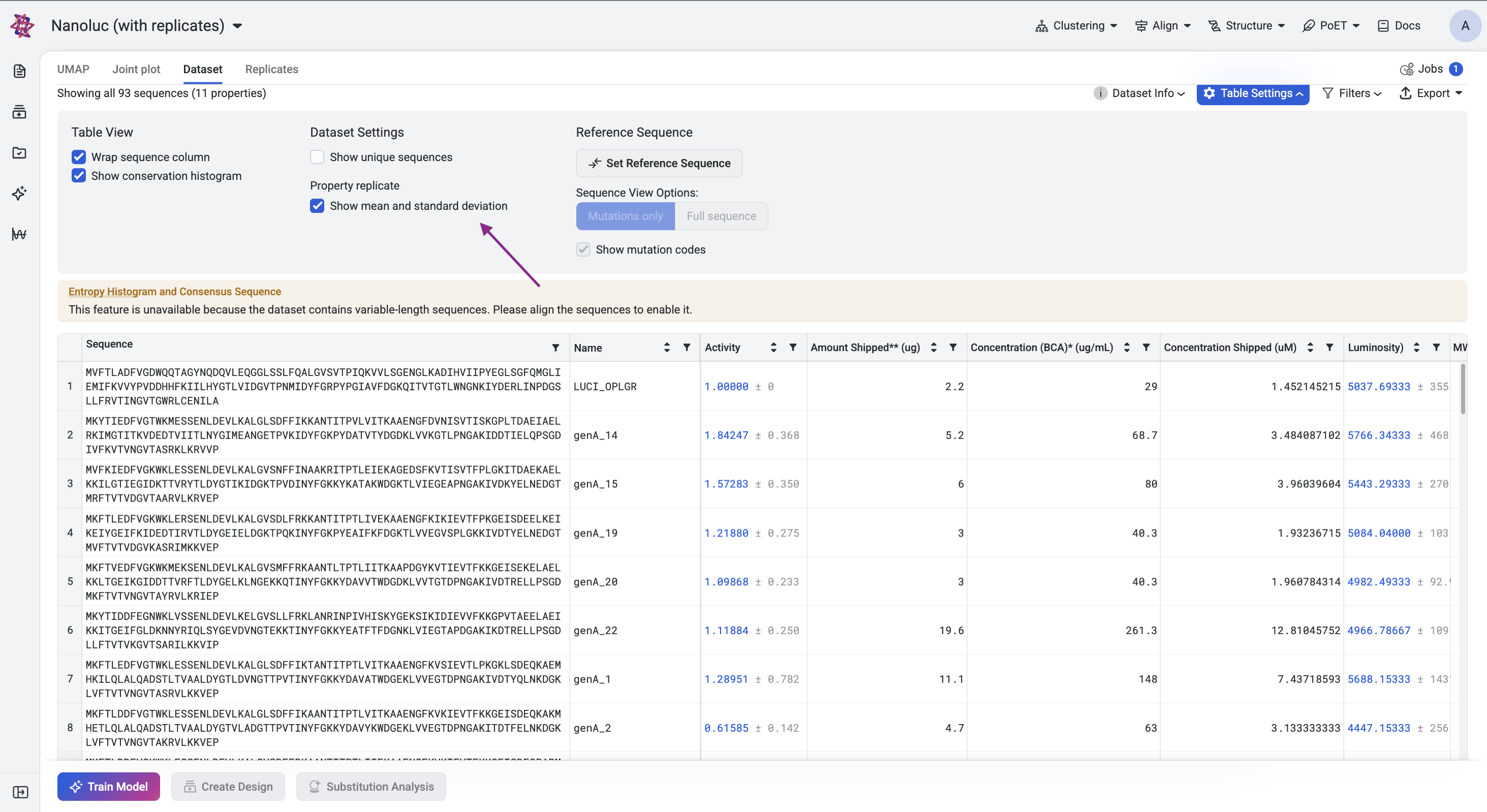Select the Dataset tab
Screen dimensions: 1487x812
click(x=203, y=69)
